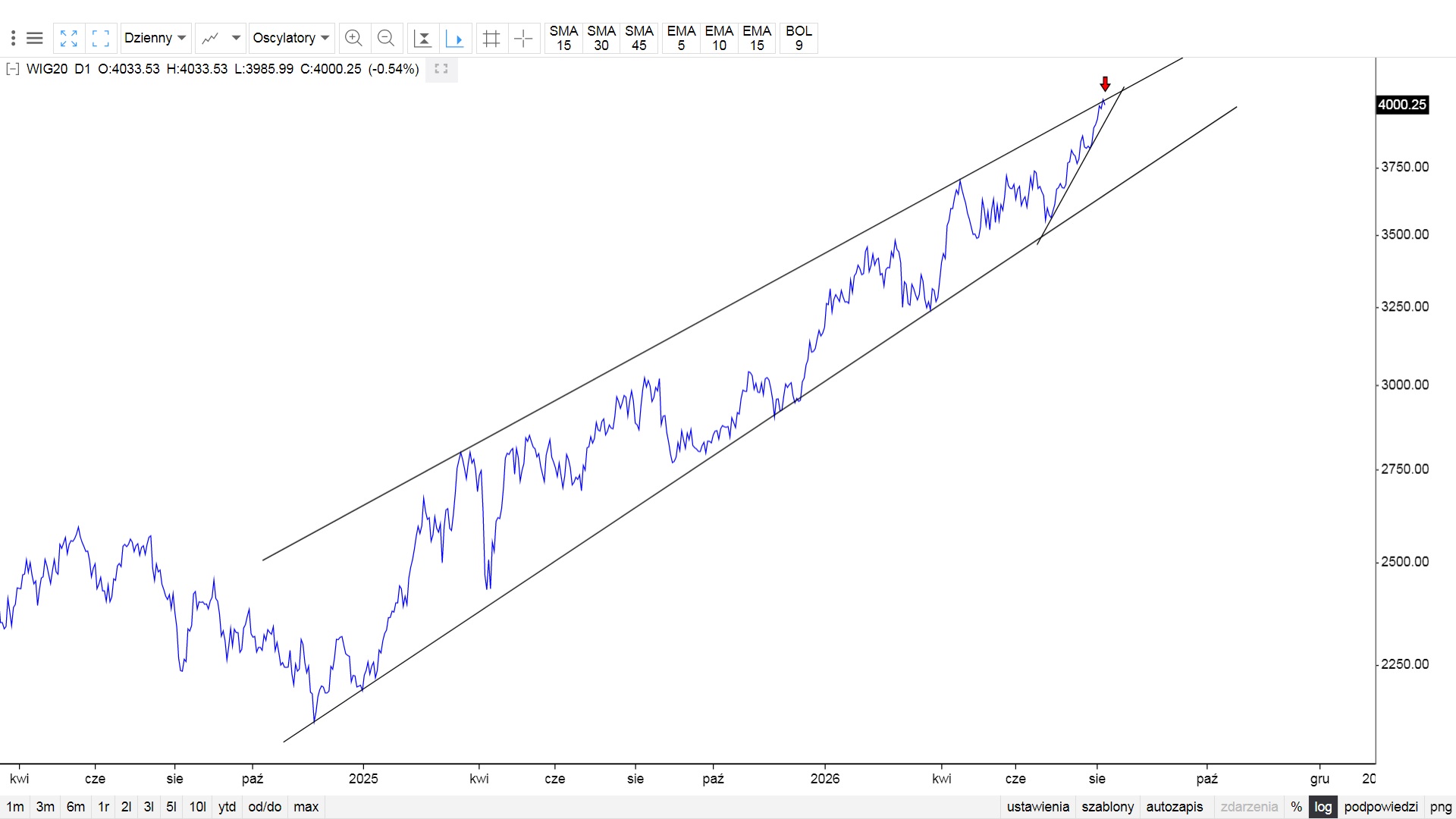Zoom in with the plus magnifier
Viewport: 1456px width, 819px height.
pos(353,38)
